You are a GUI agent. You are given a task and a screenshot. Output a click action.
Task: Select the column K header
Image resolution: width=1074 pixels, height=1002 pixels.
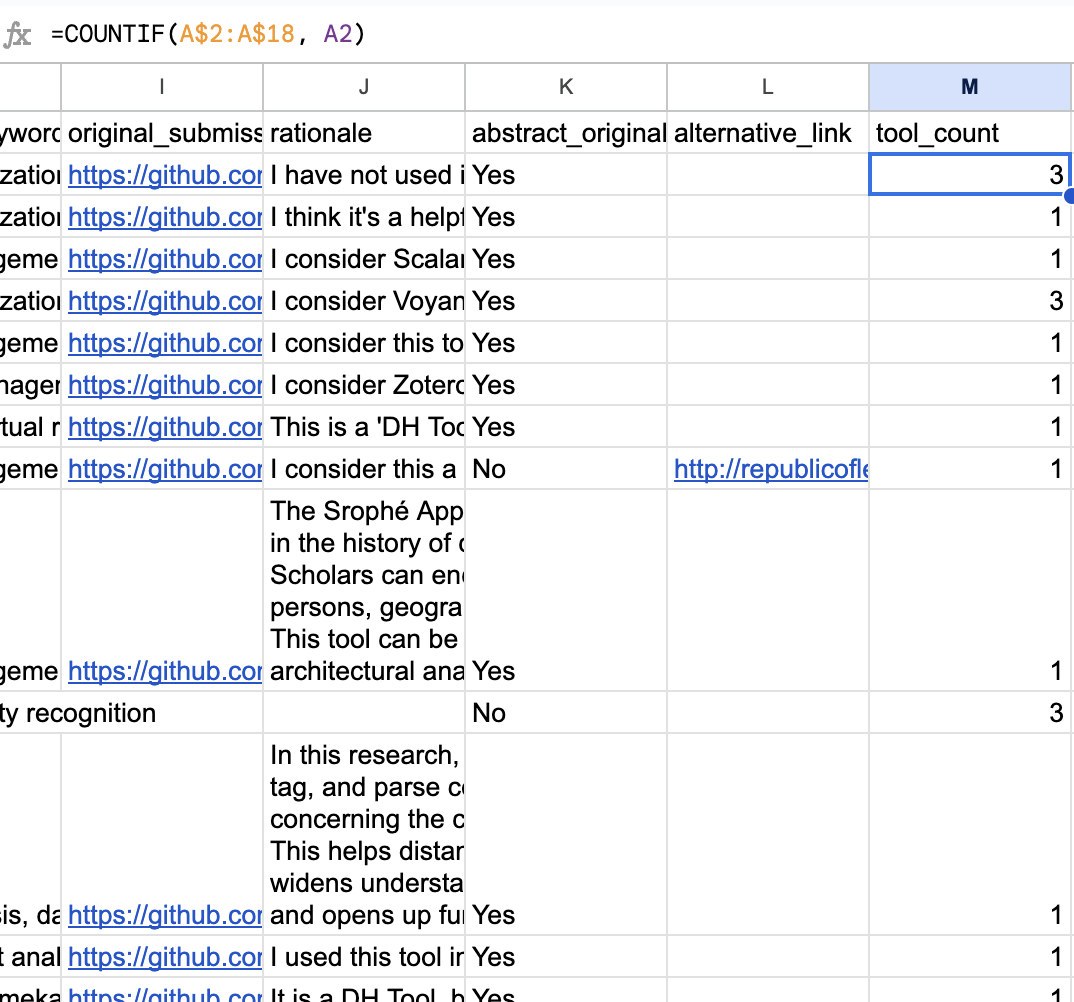[566, 87]
